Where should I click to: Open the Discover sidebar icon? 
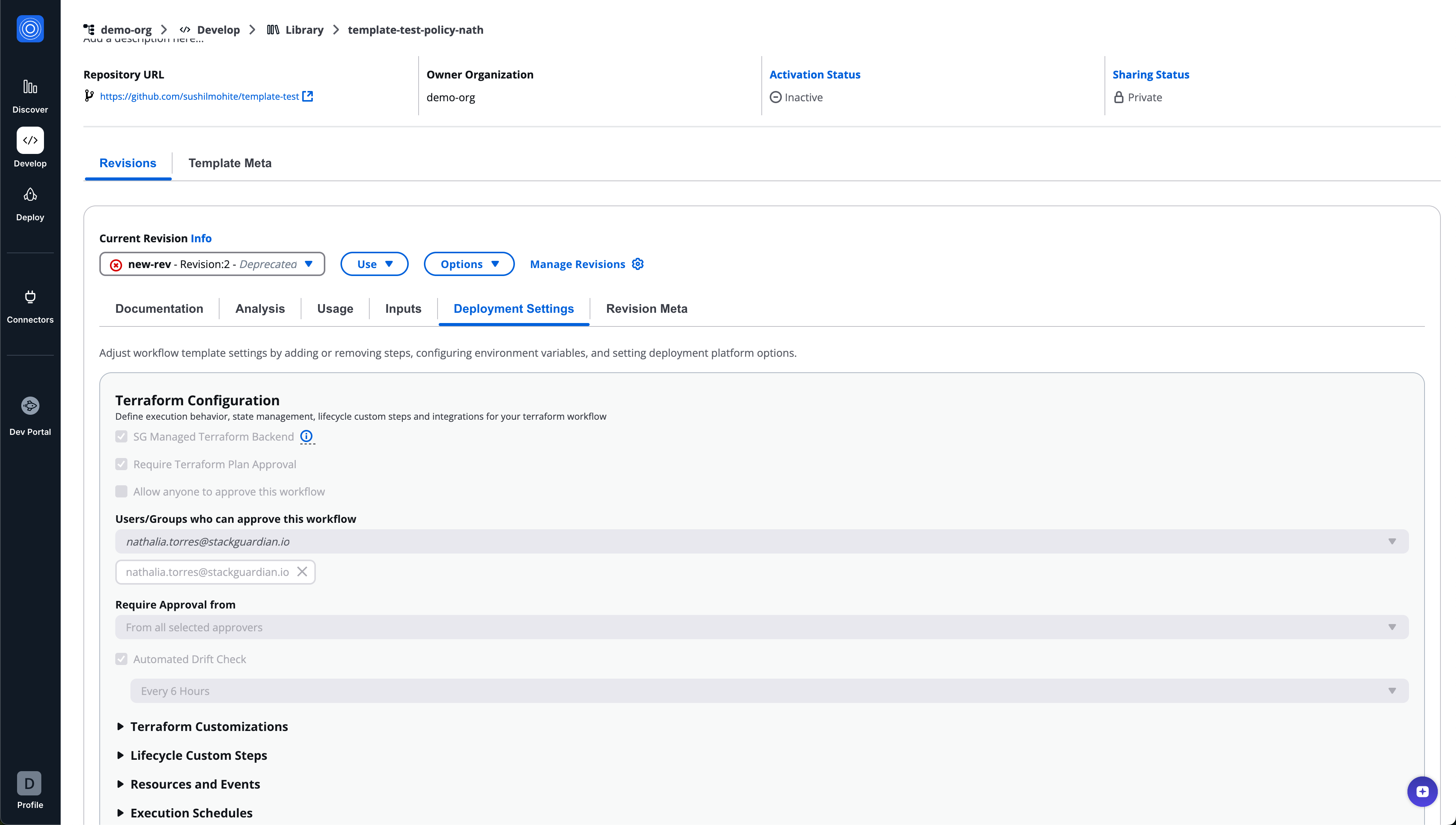(30, 87)
